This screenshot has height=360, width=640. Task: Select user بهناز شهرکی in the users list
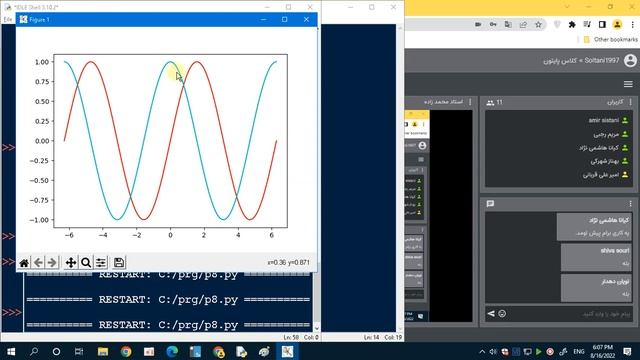609,161
